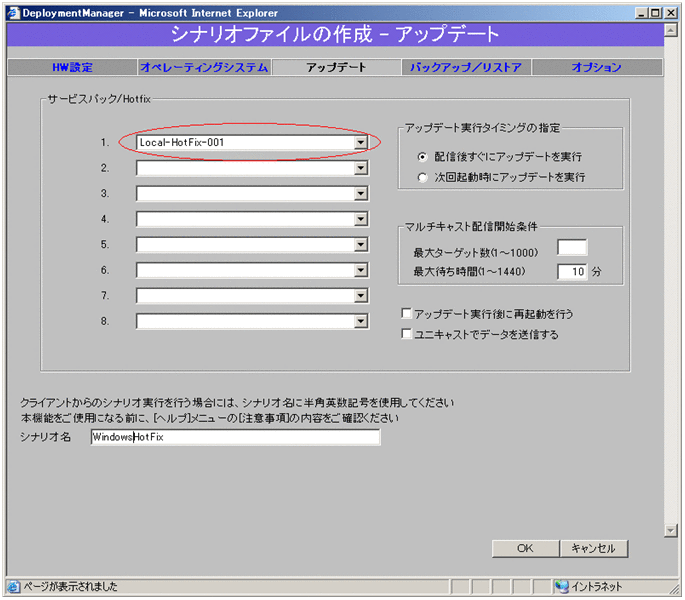This screenshot has height=600, width=685.
Task: Click the status bar page icon
Action: click(x=14, y=586)
